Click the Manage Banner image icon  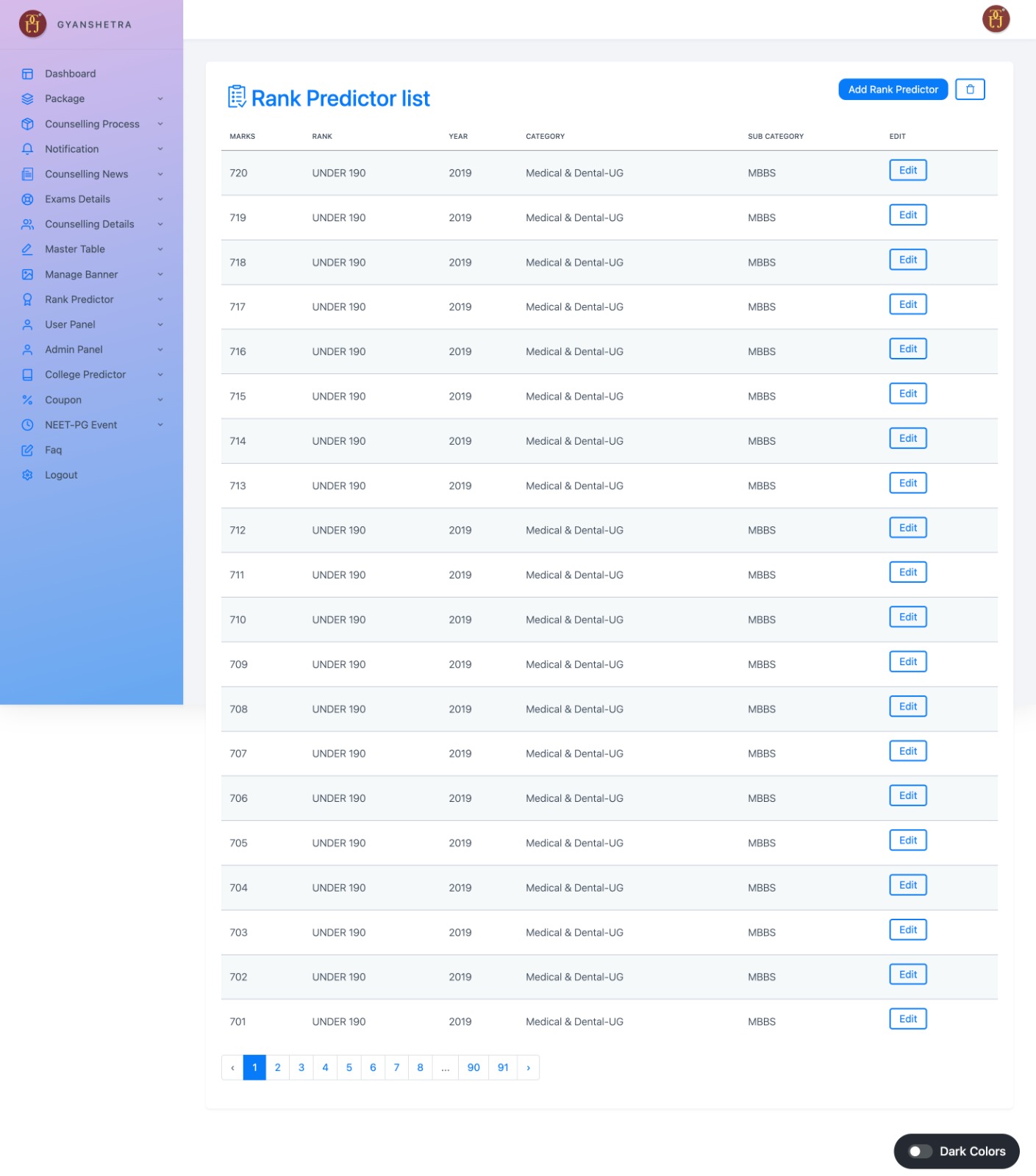[27, 274]
